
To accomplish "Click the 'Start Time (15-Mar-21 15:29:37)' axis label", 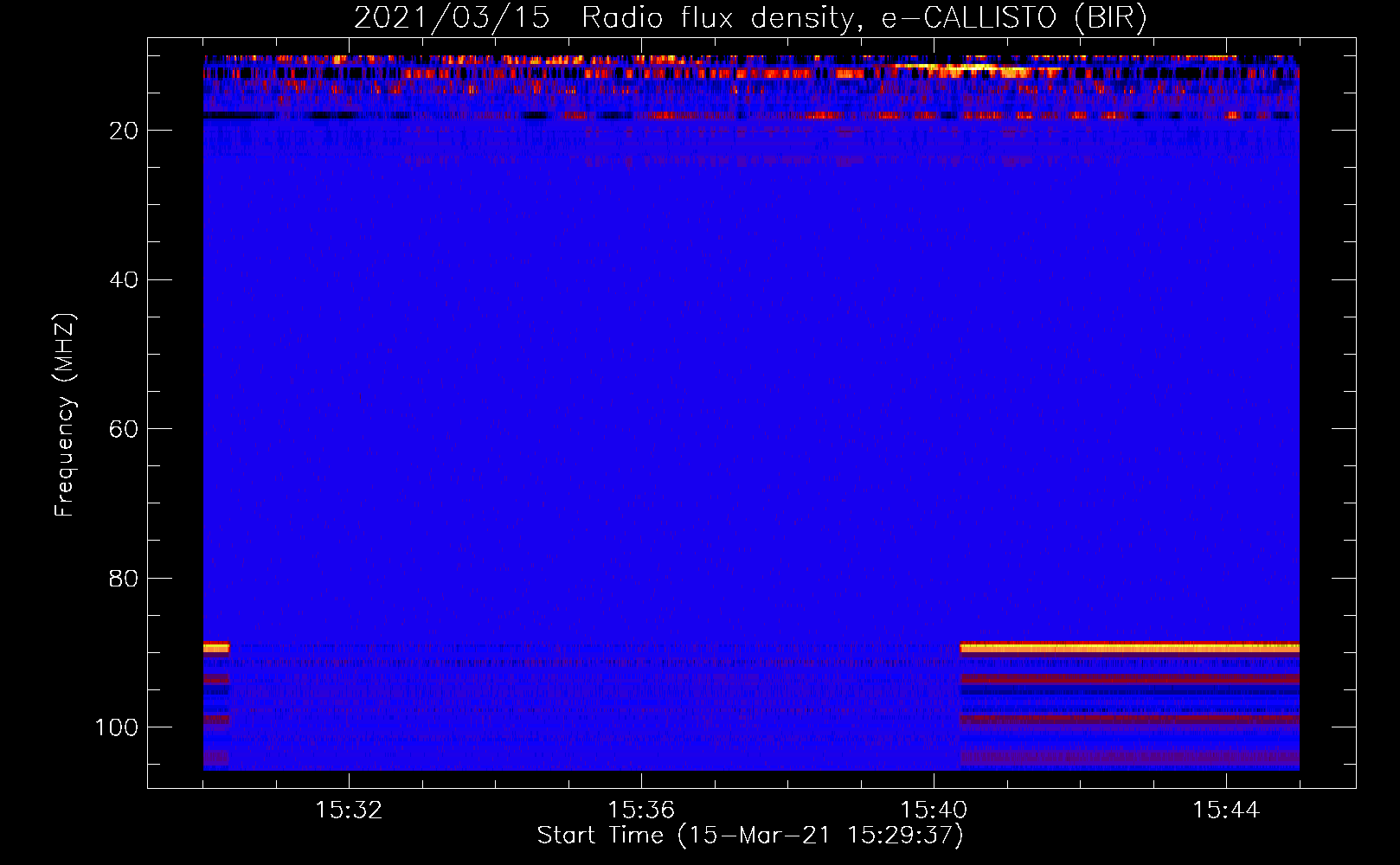I will (x=750, y=836).
